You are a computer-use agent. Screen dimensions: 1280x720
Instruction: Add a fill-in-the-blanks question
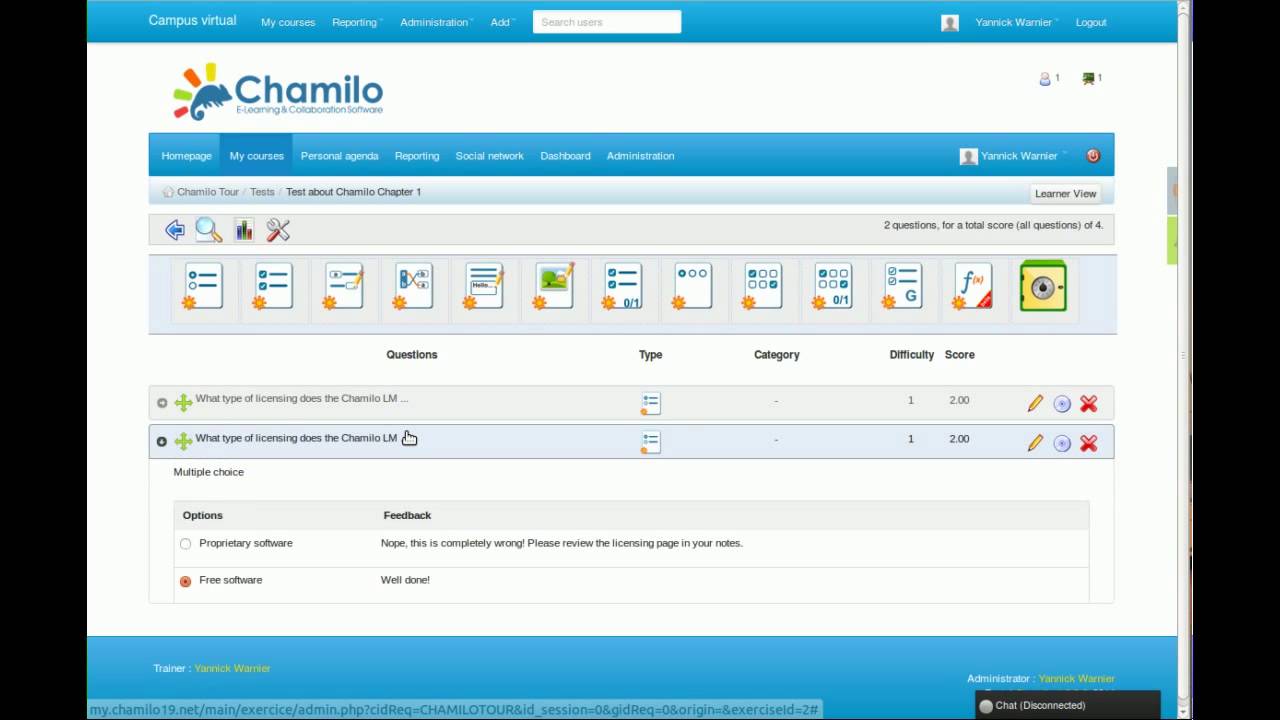pos(343,286)
